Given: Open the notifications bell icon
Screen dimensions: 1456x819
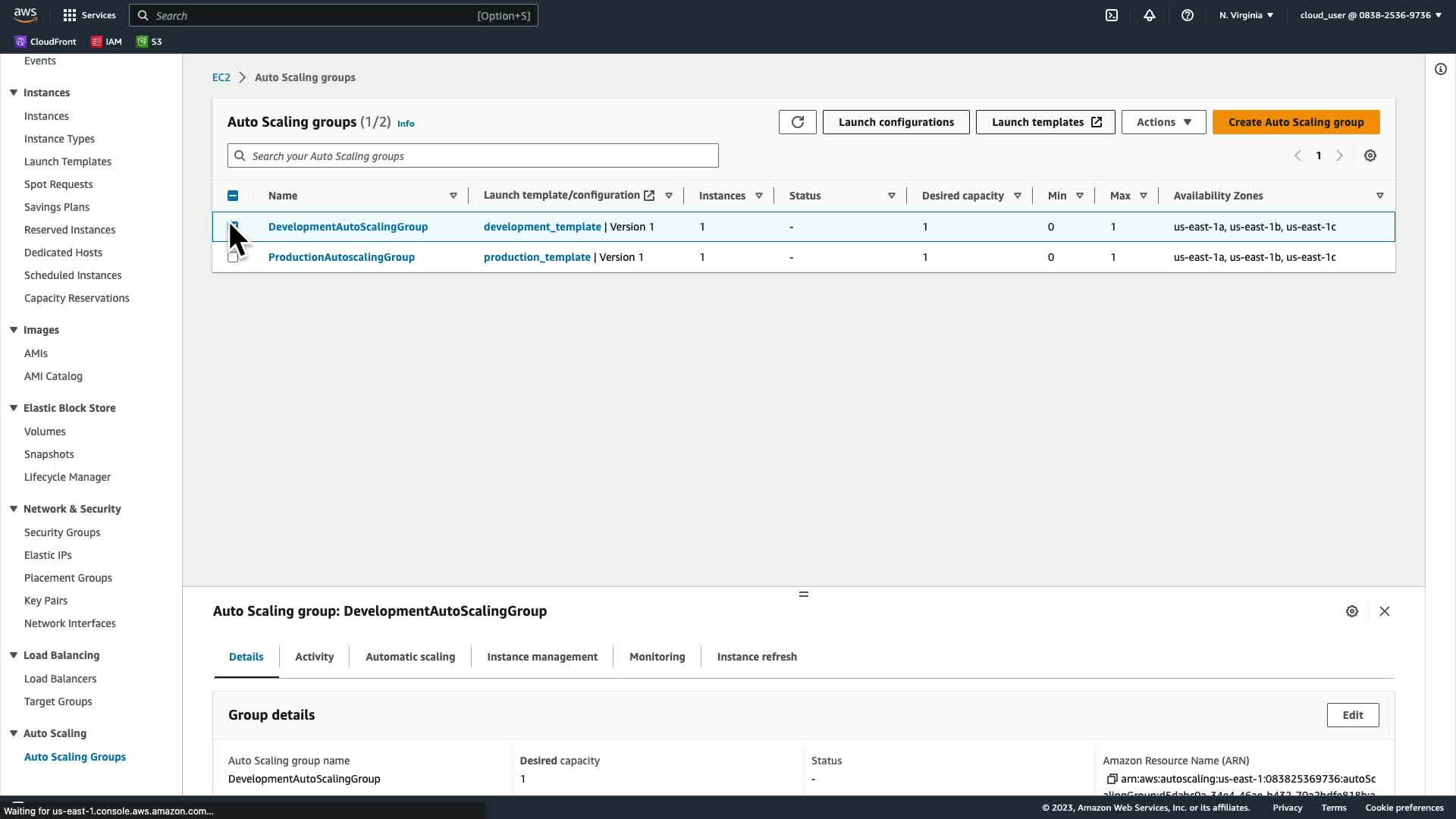Looking at the screenshot, I should (x=1150, y=15).
